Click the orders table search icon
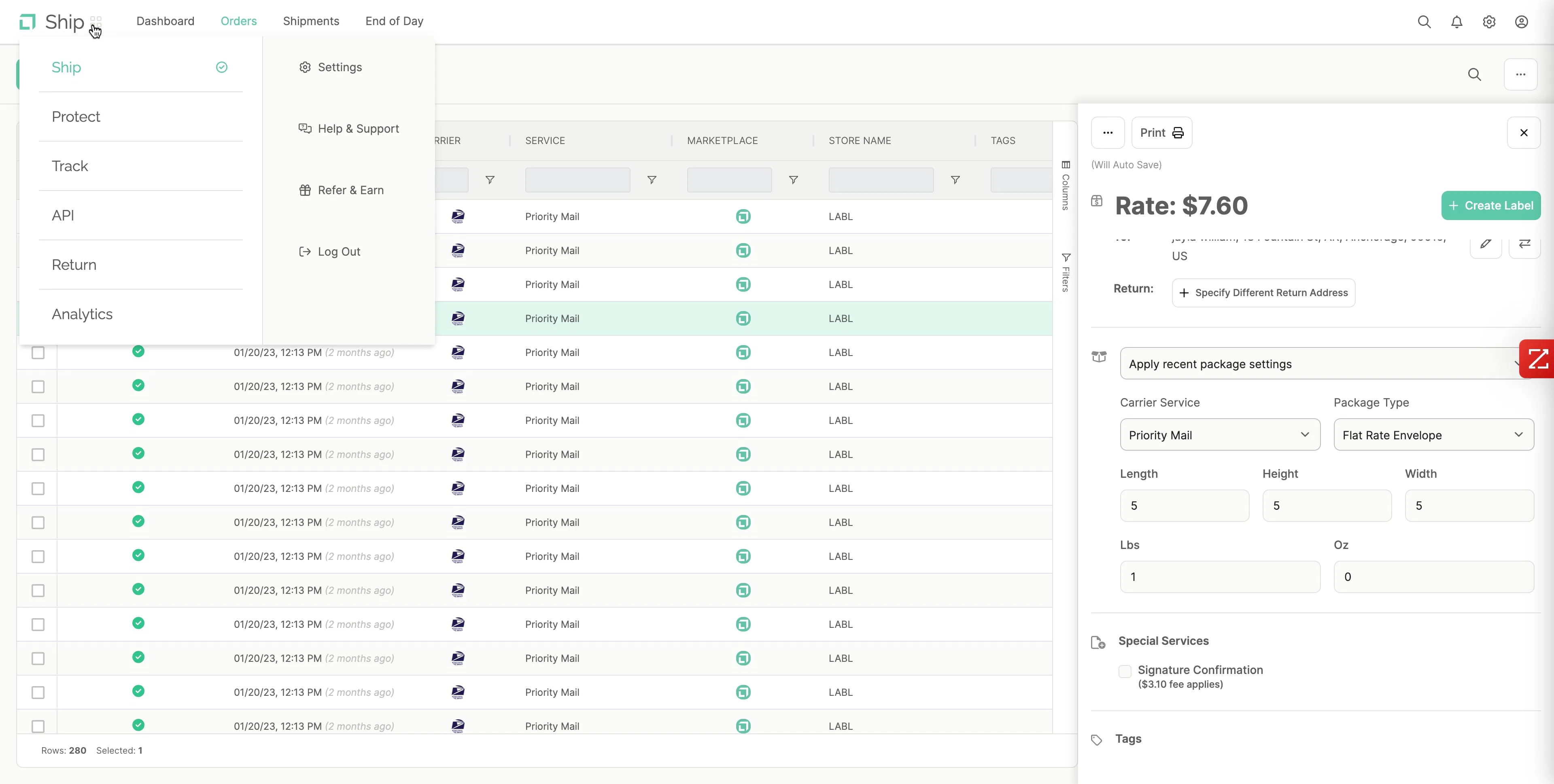 1474,74
